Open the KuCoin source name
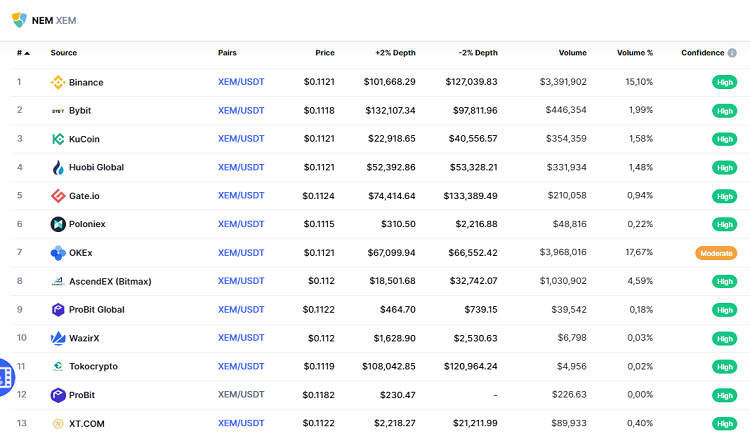This screenshot has height=436, width=750. tap(84, 139)
